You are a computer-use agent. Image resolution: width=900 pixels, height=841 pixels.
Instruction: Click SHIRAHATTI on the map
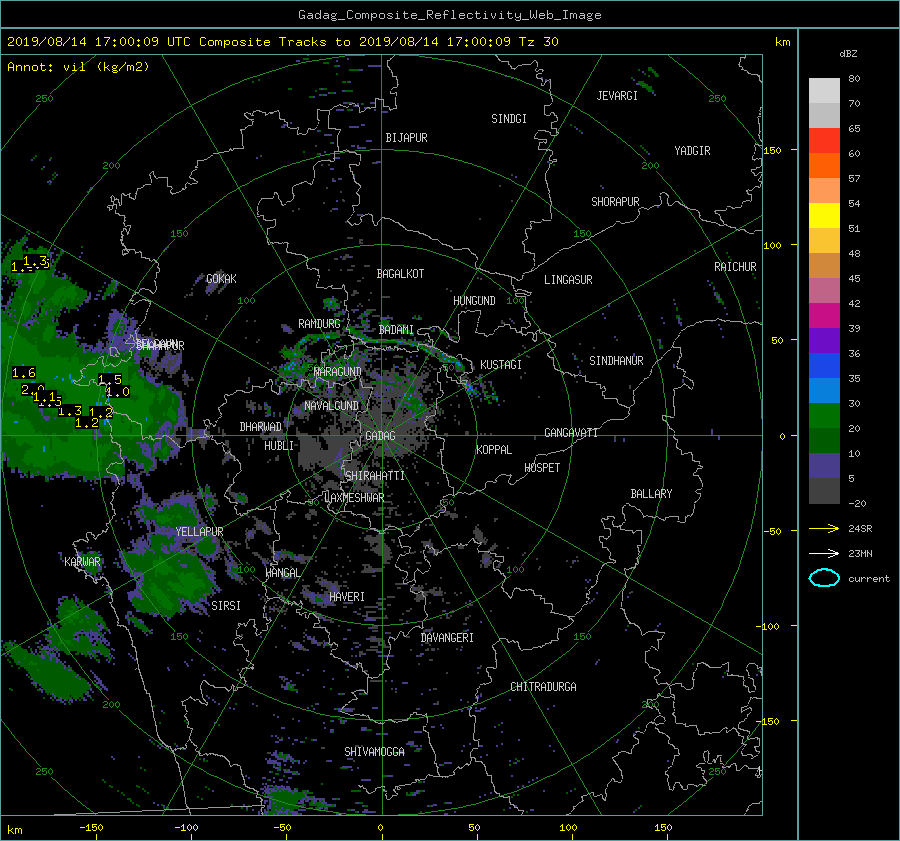tap(375, 476)
